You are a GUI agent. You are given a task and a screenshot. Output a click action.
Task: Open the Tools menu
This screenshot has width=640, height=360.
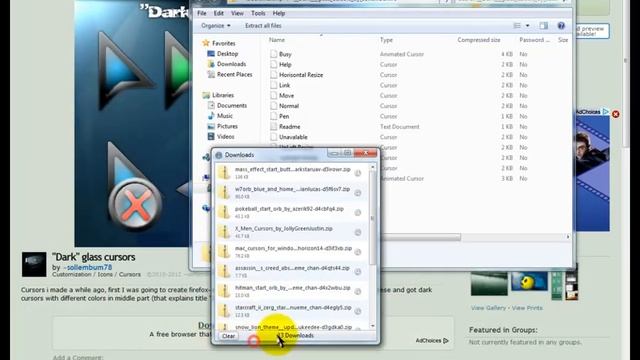click(258, 13)
